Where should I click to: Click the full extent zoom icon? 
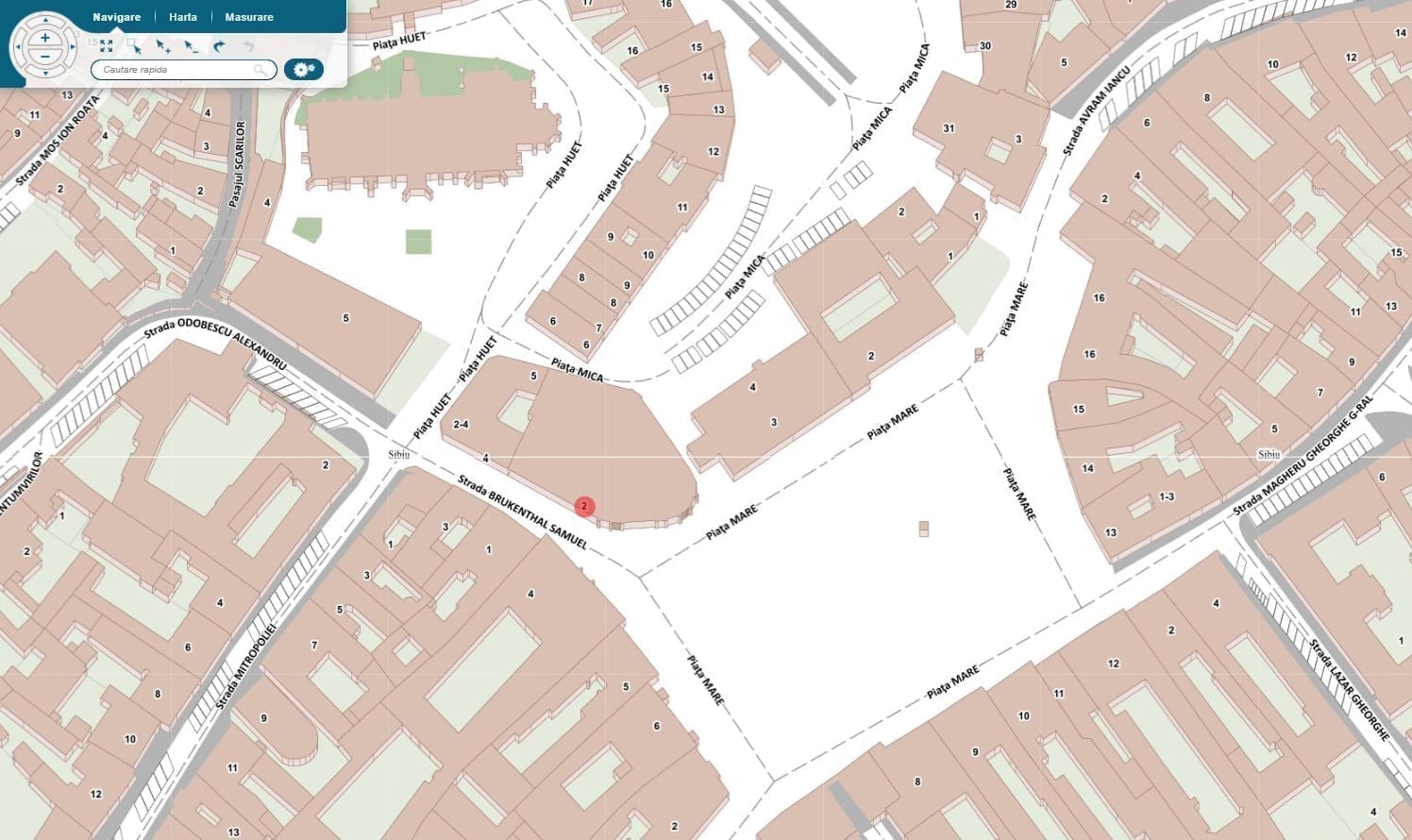[106, 45]
